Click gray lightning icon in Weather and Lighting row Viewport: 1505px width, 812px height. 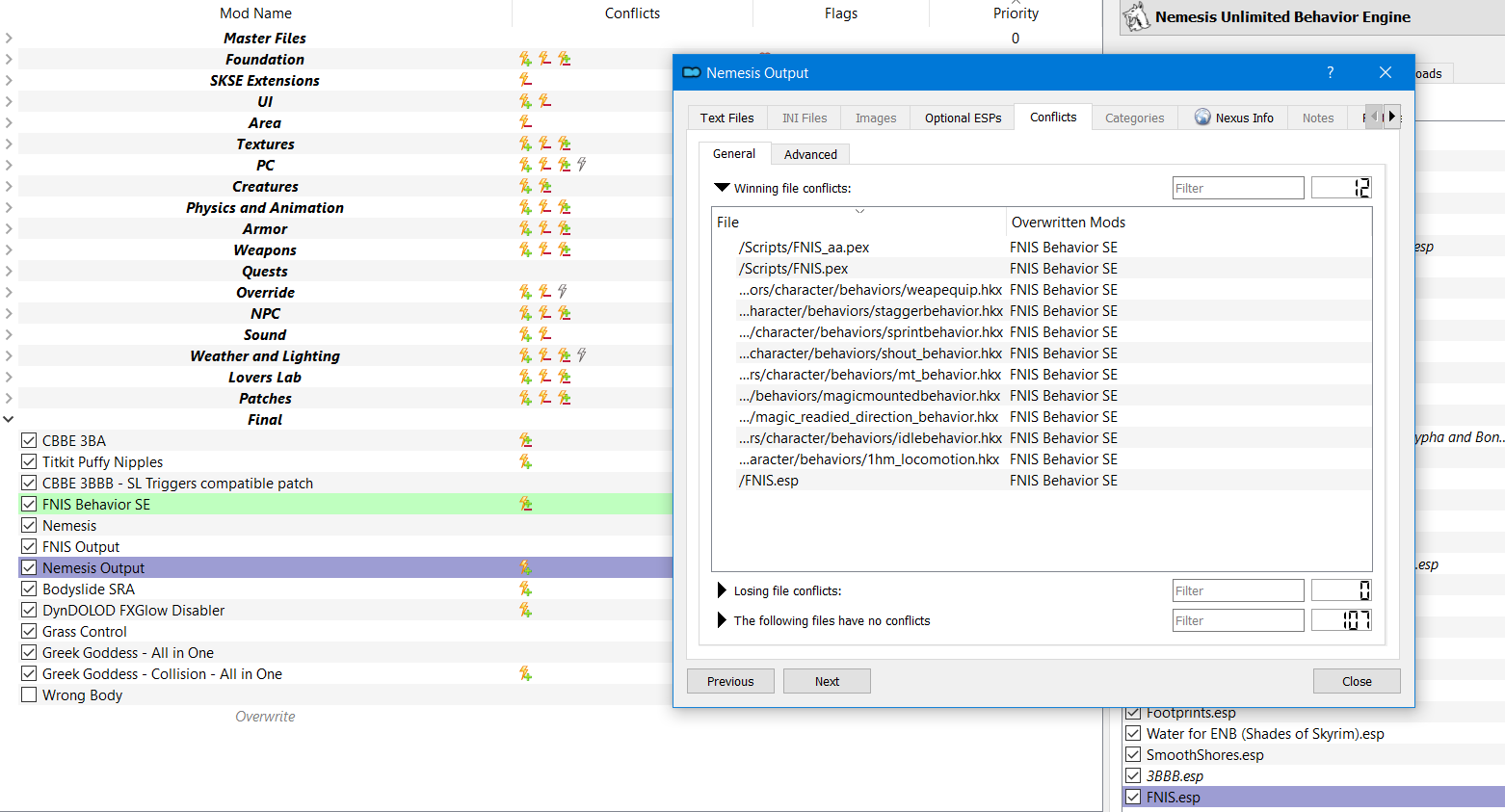pos(582,355)
